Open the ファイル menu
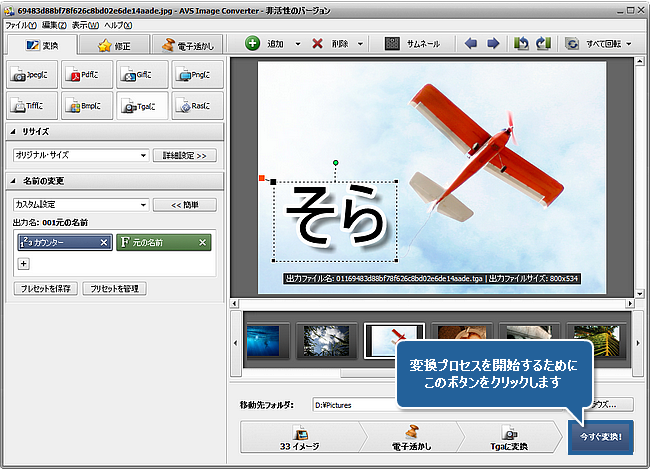 [20, 23]
